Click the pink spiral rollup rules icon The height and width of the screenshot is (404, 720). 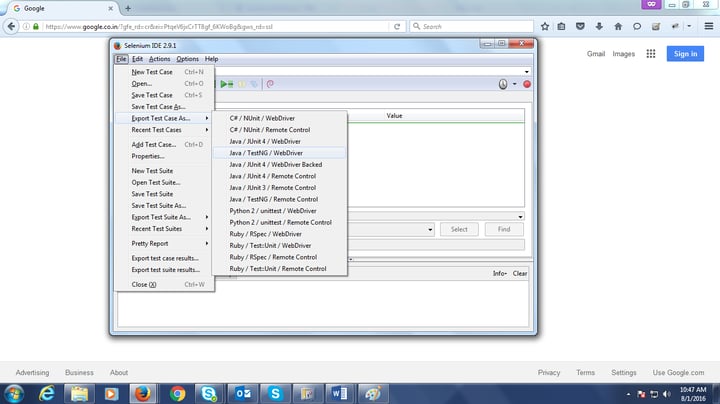(x=270, y=84)
